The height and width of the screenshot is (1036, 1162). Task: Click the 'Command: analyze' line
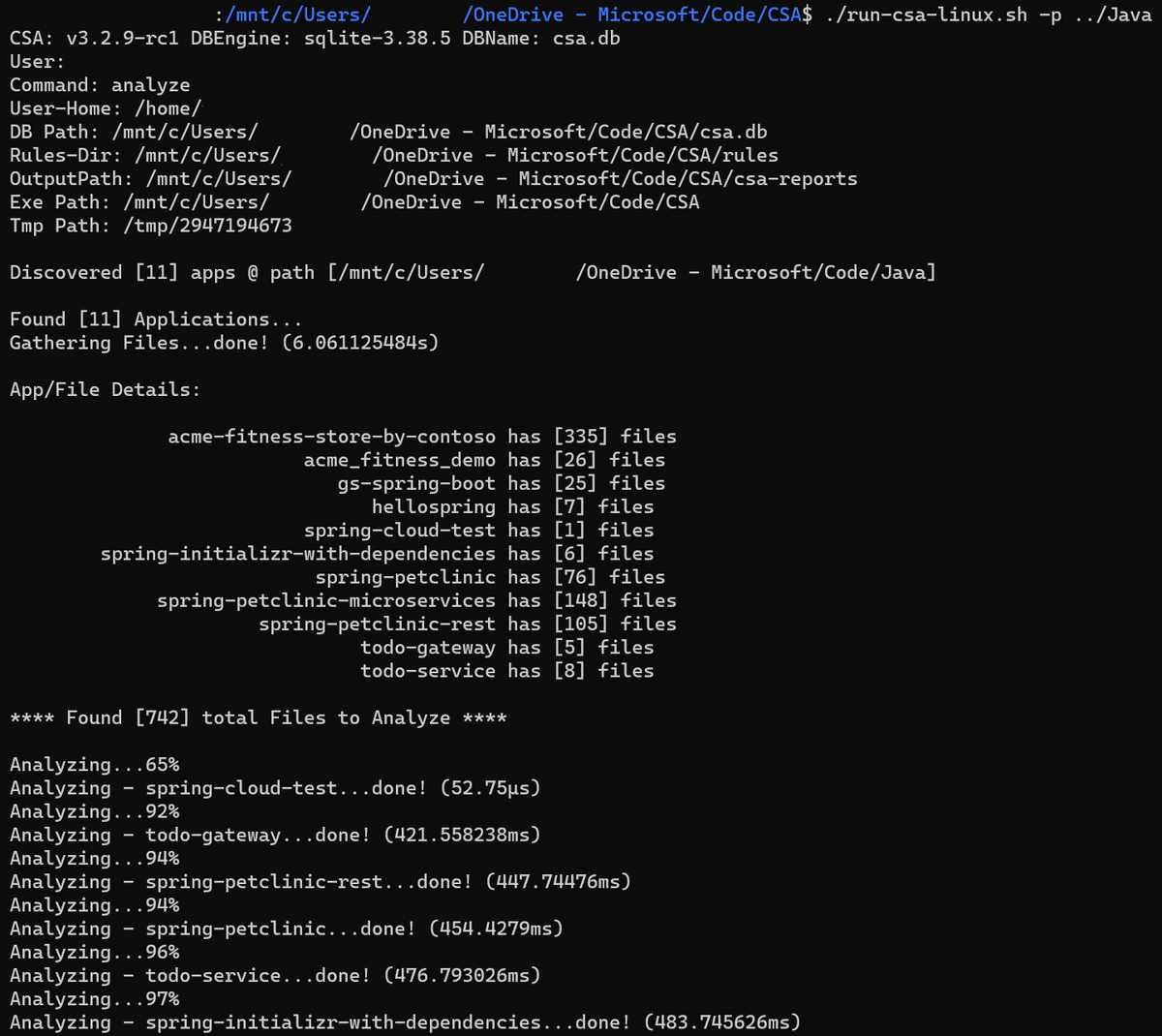tap(100, 85)
